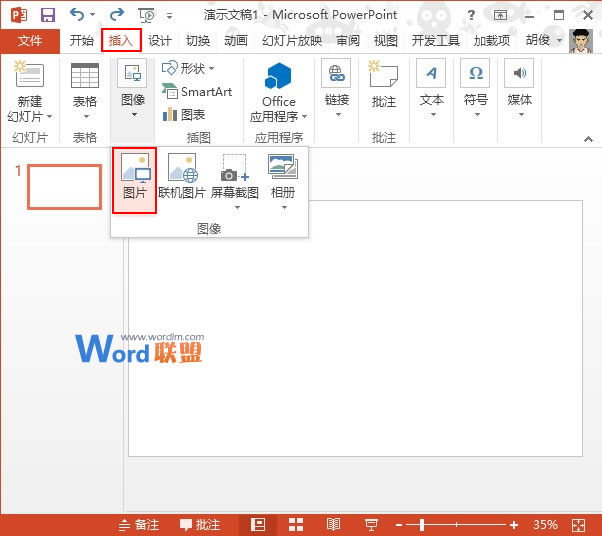This screenshot has width=602, height=536.
Task: Open PowerPoint Help question mark
Action: point(471,15)
